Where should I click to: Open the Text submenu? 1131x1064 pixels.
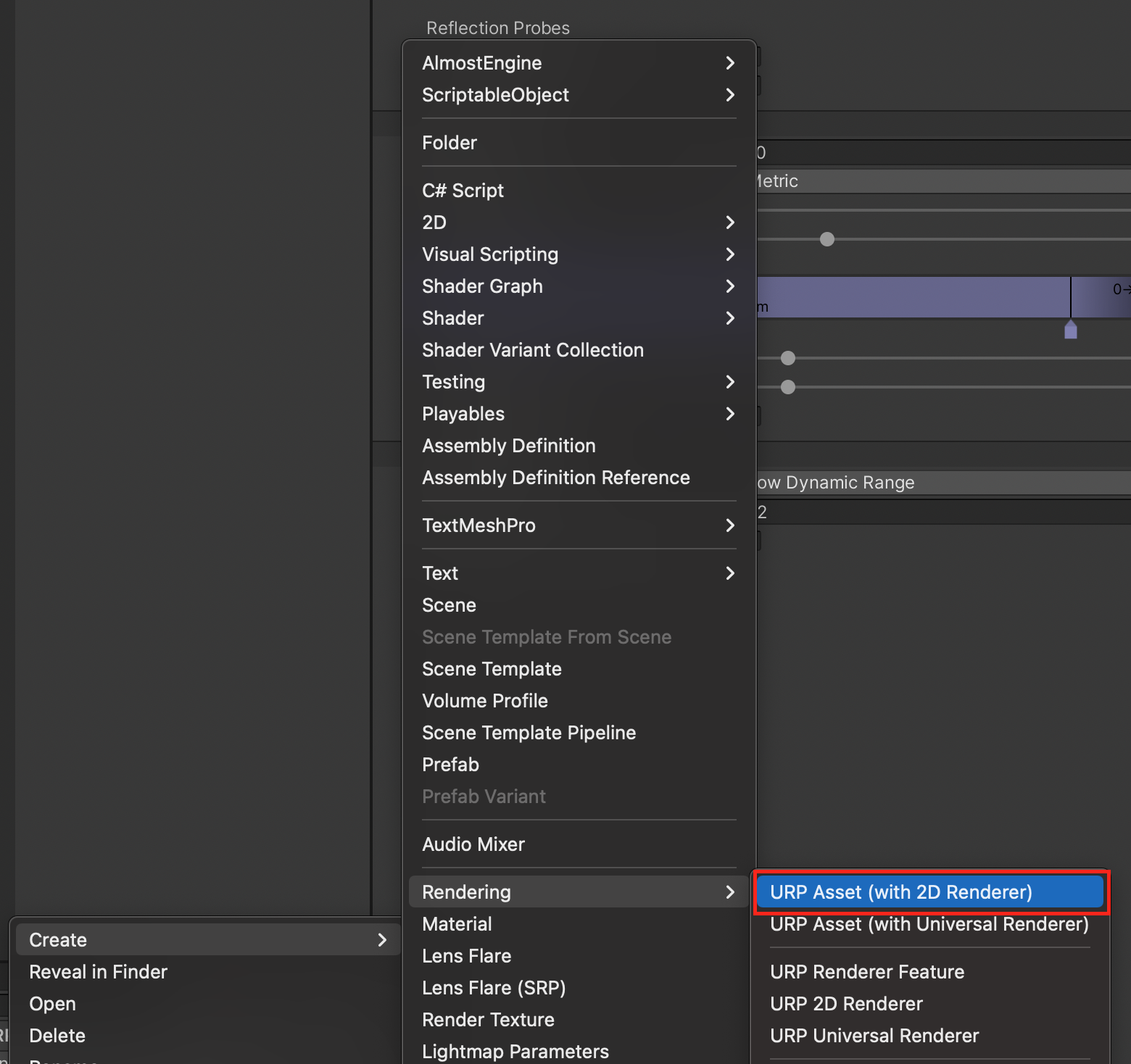point(579,573)
